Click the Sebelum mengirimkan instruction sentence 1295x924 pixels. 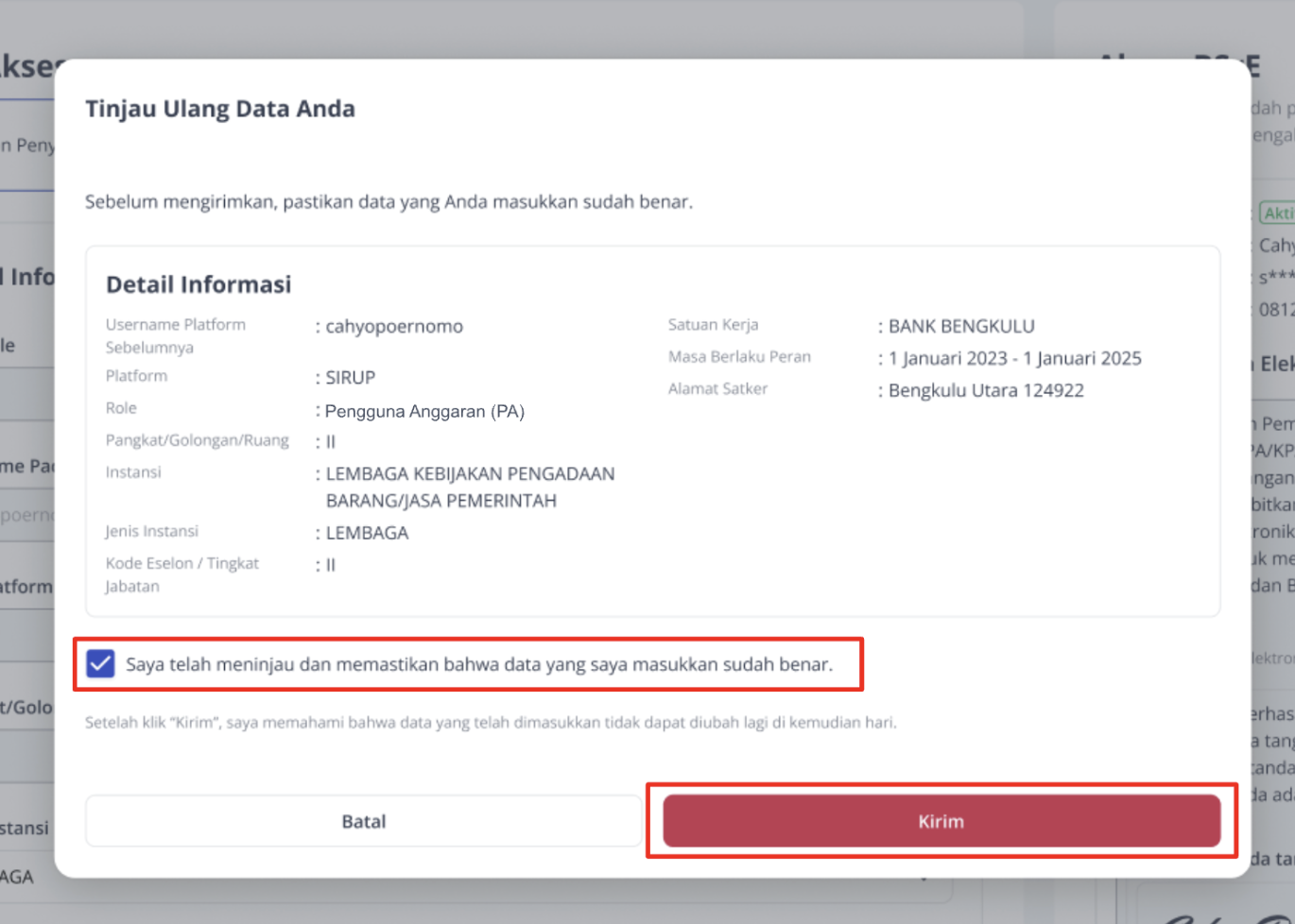click(388, 201)
